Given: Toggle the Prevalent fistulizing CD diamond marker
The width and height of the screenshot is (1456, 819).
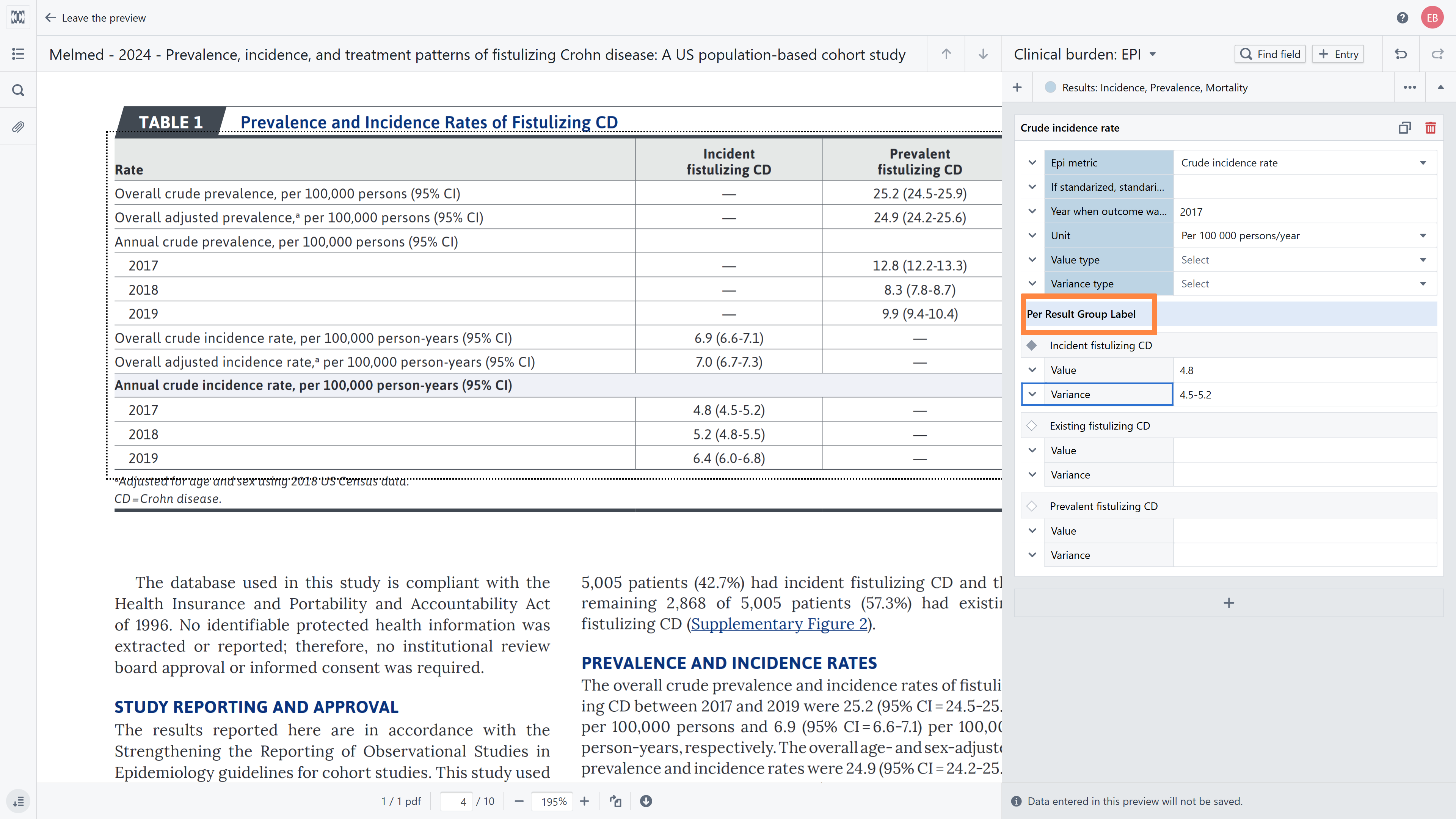Looking at the screenshot, I should coord(1031,506).
